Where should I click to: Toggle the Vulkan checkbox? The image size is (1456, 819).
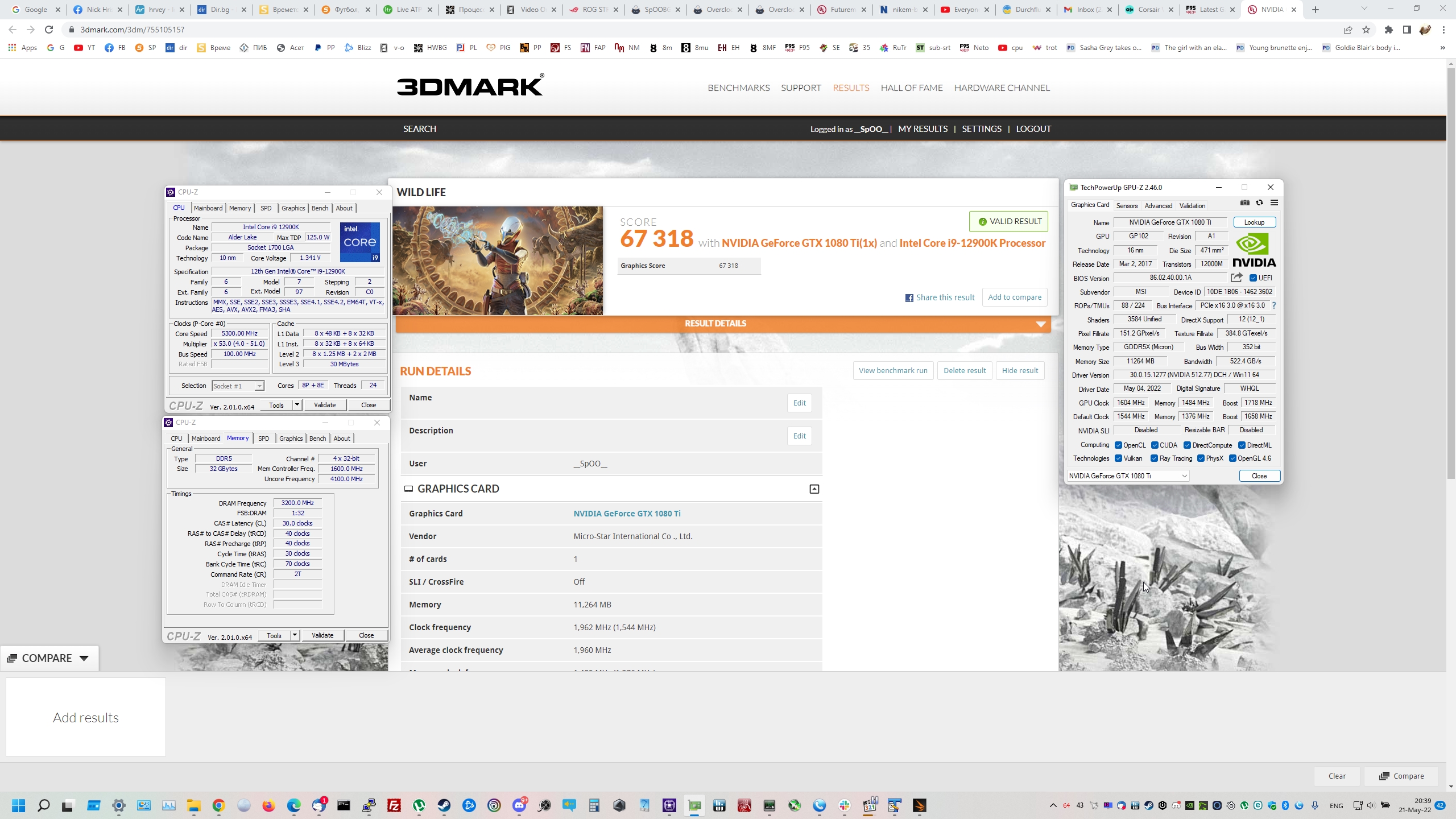click(x=1118, y=458)
